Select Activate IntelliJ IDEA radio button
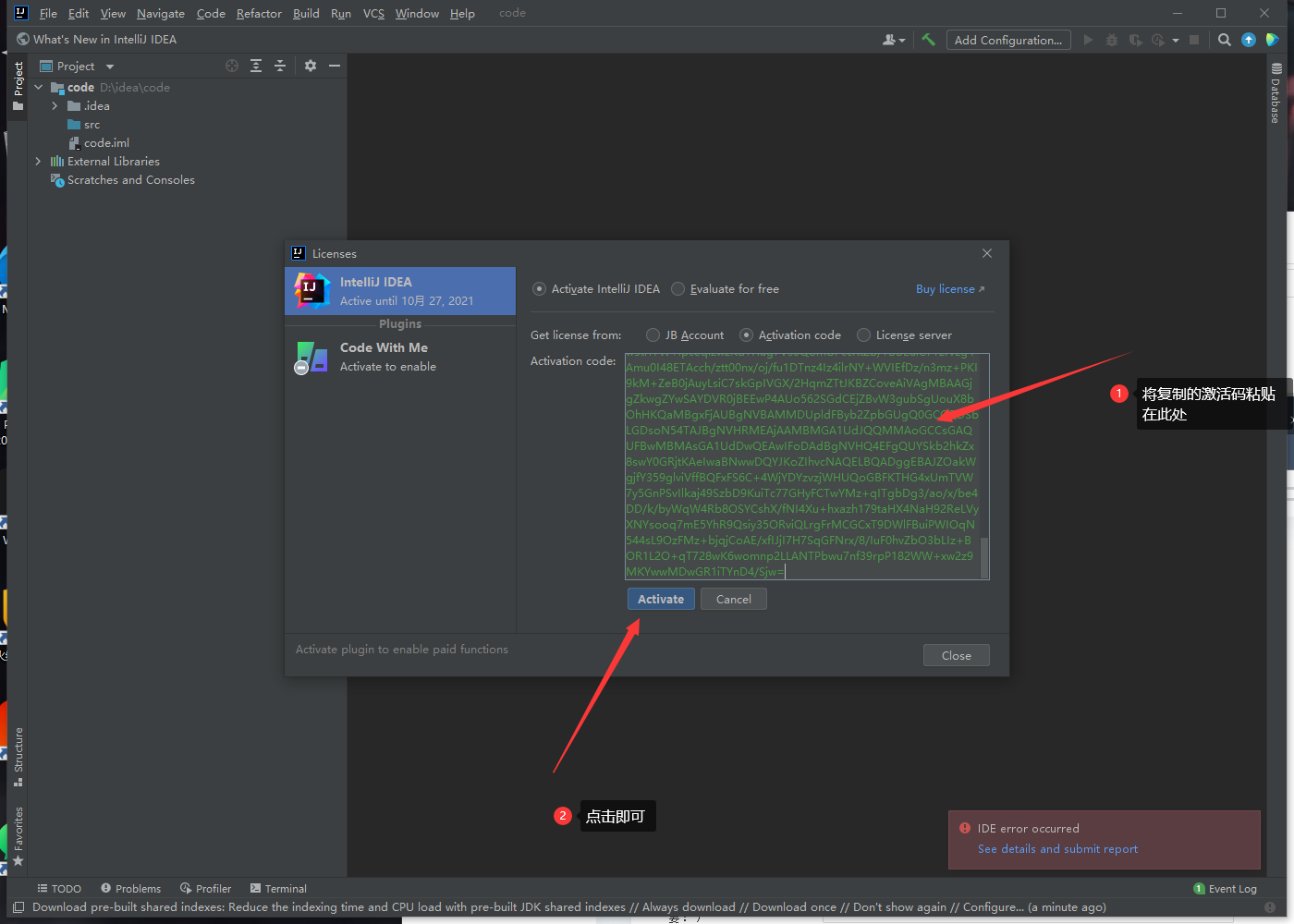Viewport: 1294px width, 924px height. click(x=539, y=289)
